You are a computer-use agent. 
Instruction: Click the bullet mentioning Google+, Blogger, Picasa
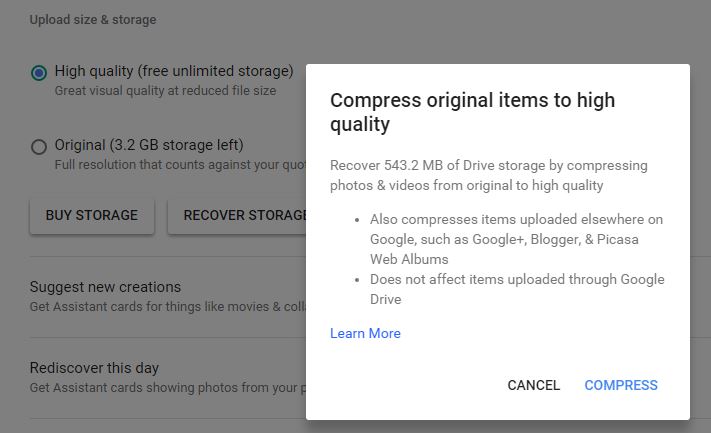516,239
